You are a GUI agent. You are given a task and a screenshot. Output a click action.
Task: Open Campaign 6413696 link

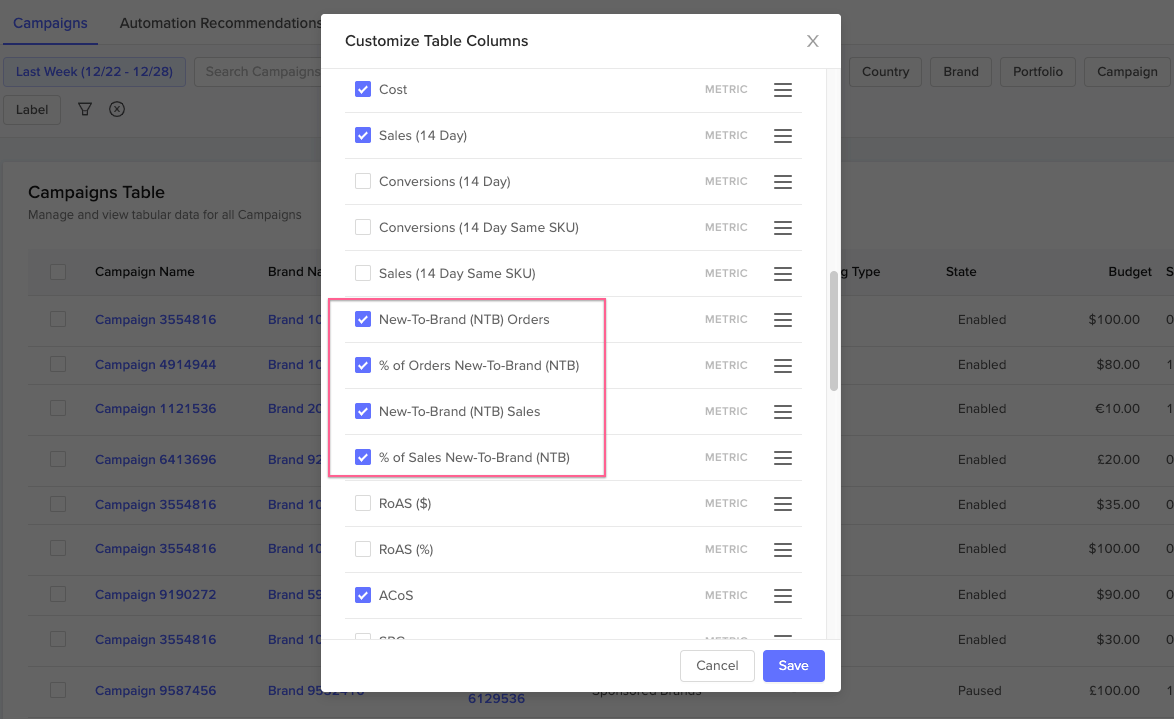(156, 460)
